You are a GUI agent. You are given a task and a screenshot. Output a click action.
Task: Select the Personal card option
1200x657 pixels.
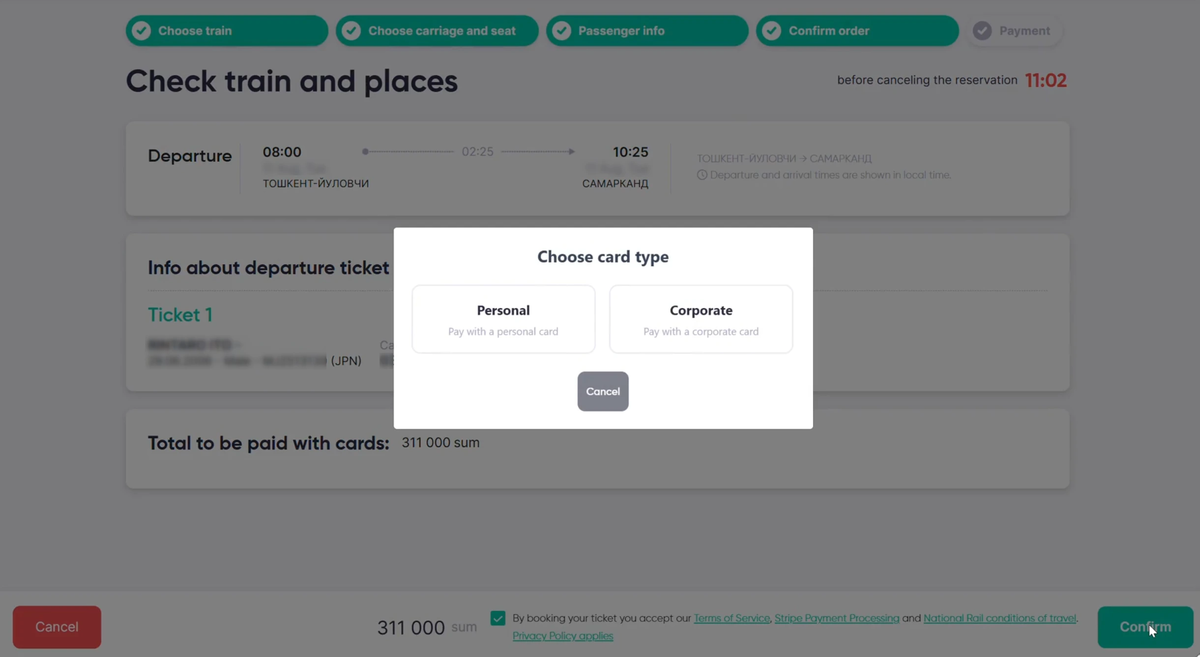(x=503, y=319)
